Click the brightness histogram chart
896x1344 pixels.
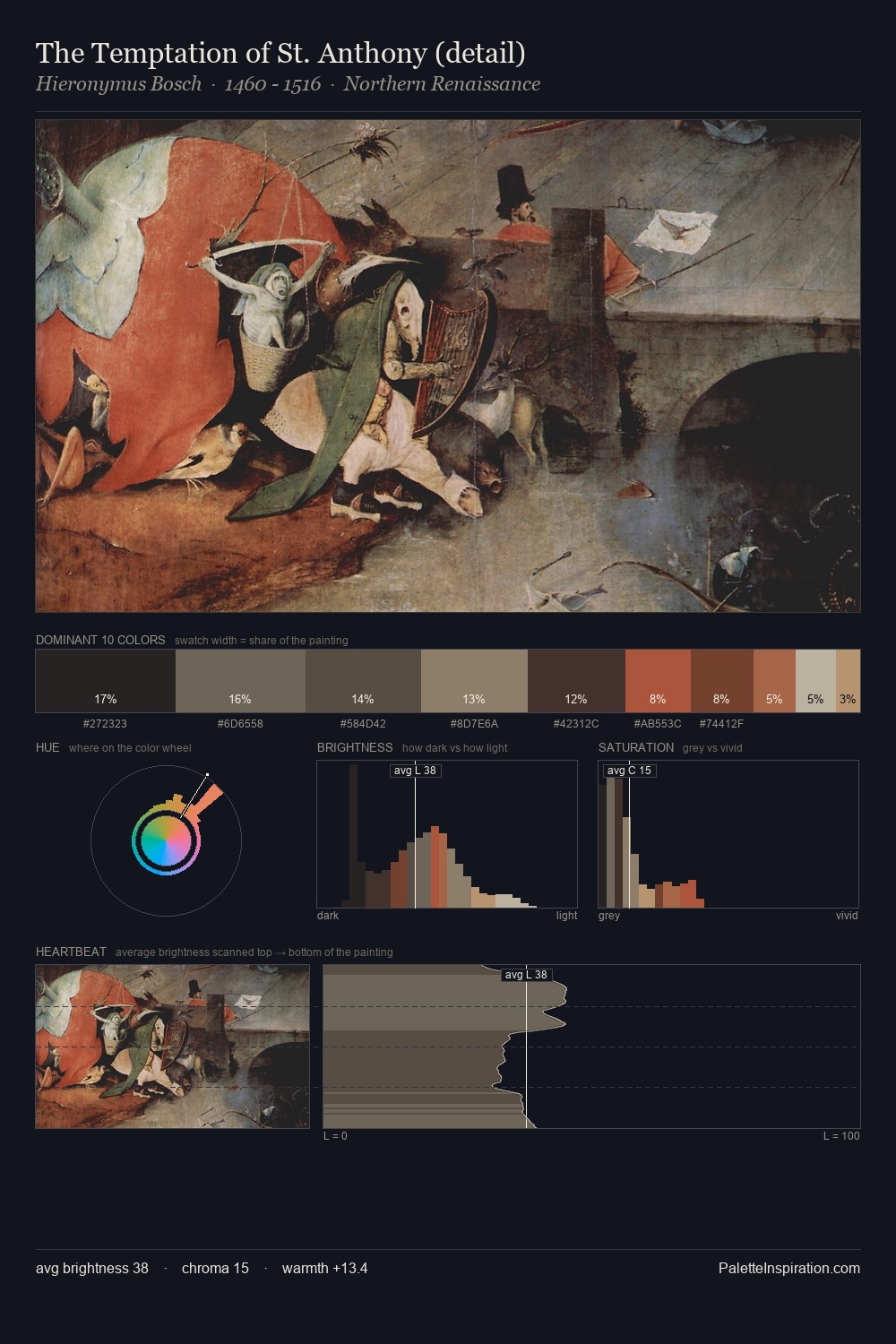(x=447, y=834)
